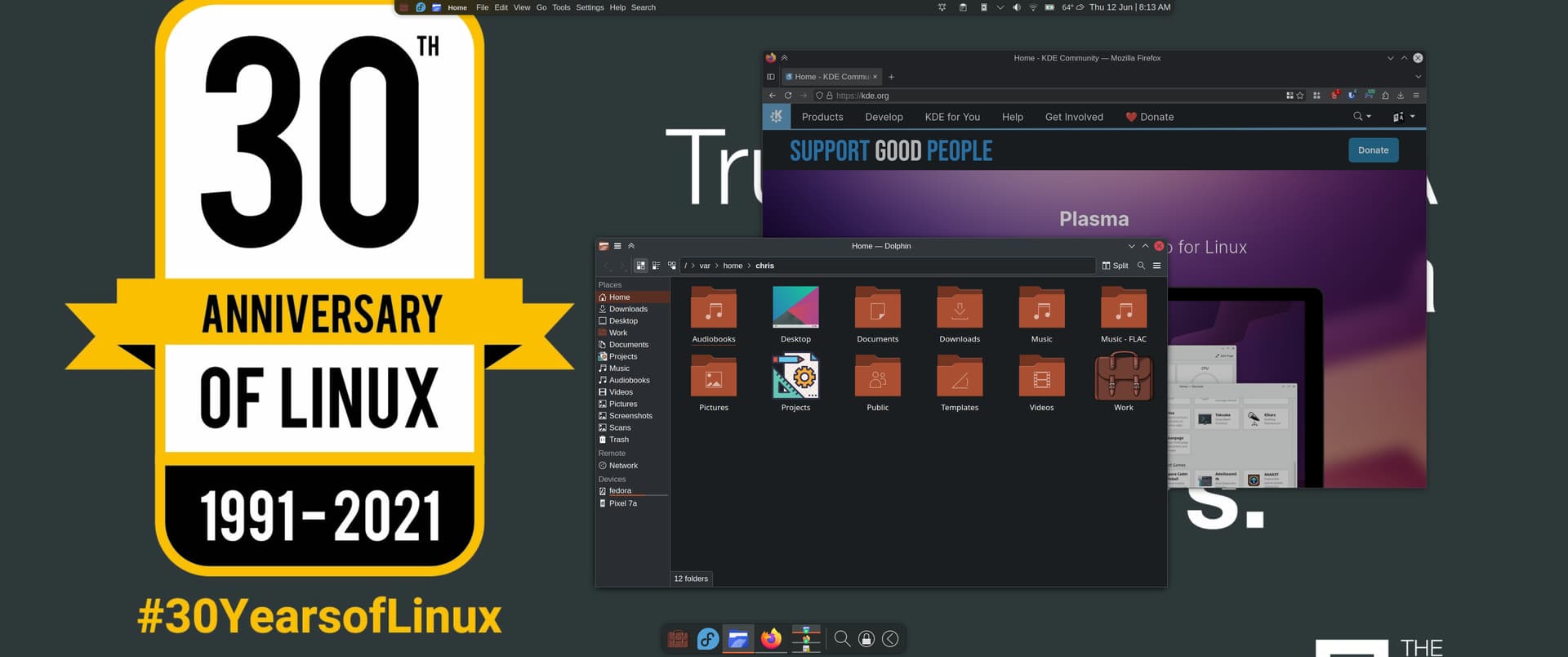Open Firefox extensions puzzle icon
Viewport: 1568px width, 657px height.
1385,96
